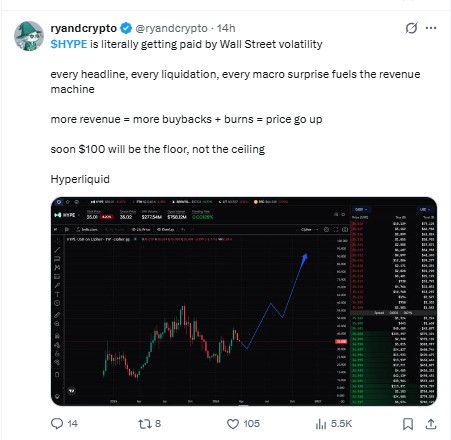The height and width of the screenshot is (440, 451).
Task: Select the Indicators button in chart toolbar
Action: tap(87, 229)
